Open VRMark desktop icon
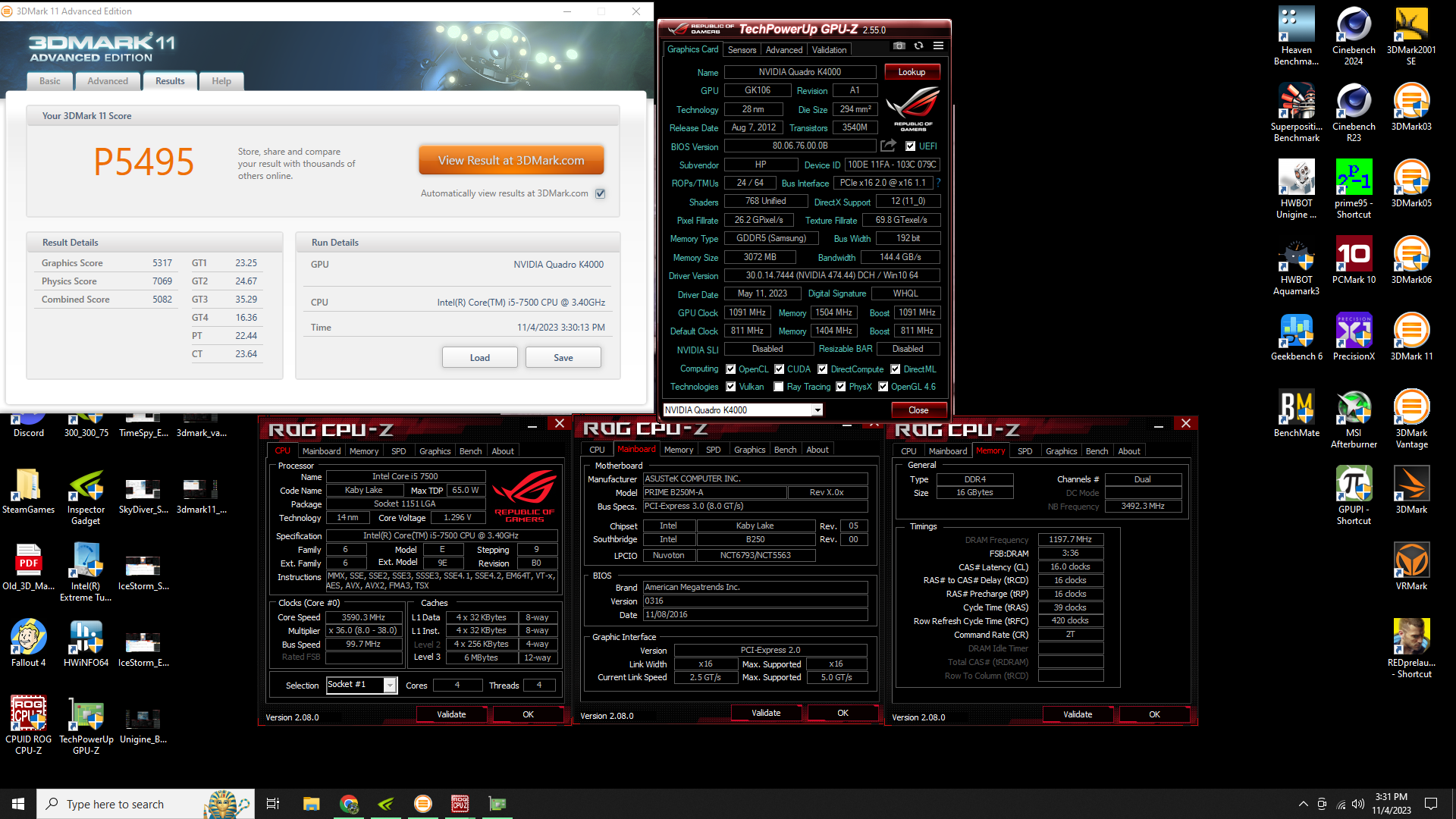 point(1411,566)
